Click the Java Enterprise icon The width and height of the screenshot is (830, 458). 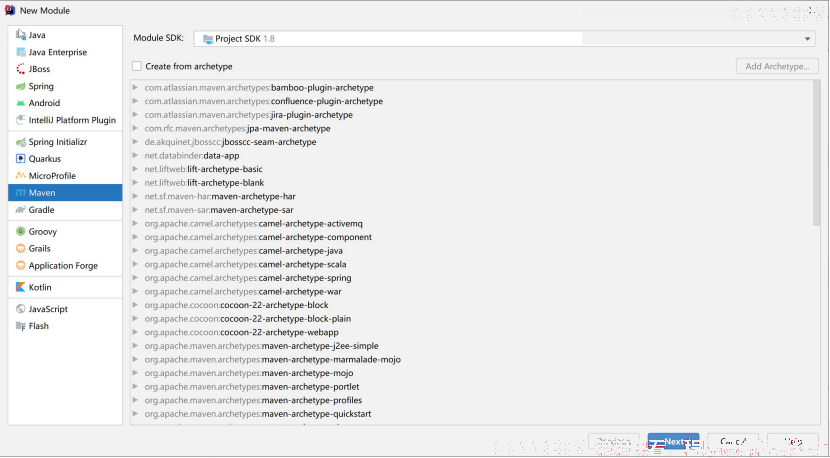tap(21, 52)
